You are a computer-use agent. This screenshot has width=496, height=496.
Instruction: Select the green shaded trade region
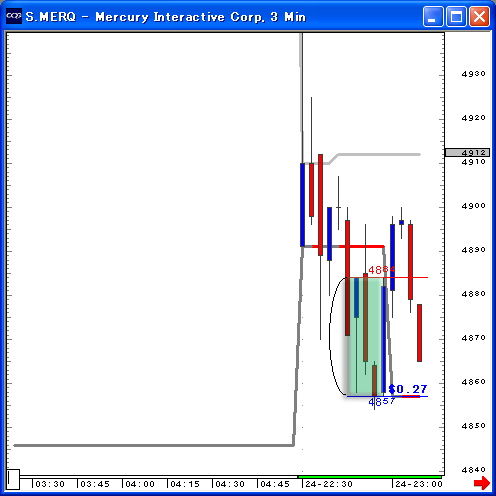[365, 337]
